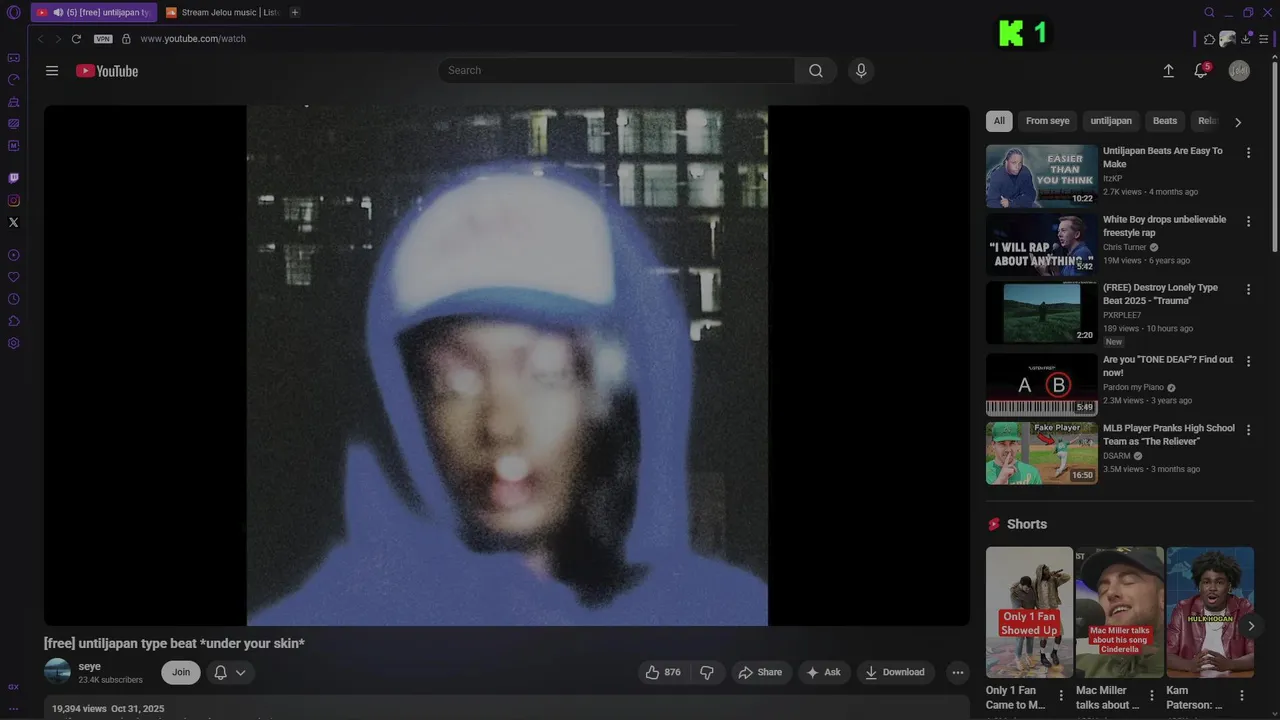Open the YouTube account avatar menu
The height and width of the screenshot is (720, 1280).
1239,71
